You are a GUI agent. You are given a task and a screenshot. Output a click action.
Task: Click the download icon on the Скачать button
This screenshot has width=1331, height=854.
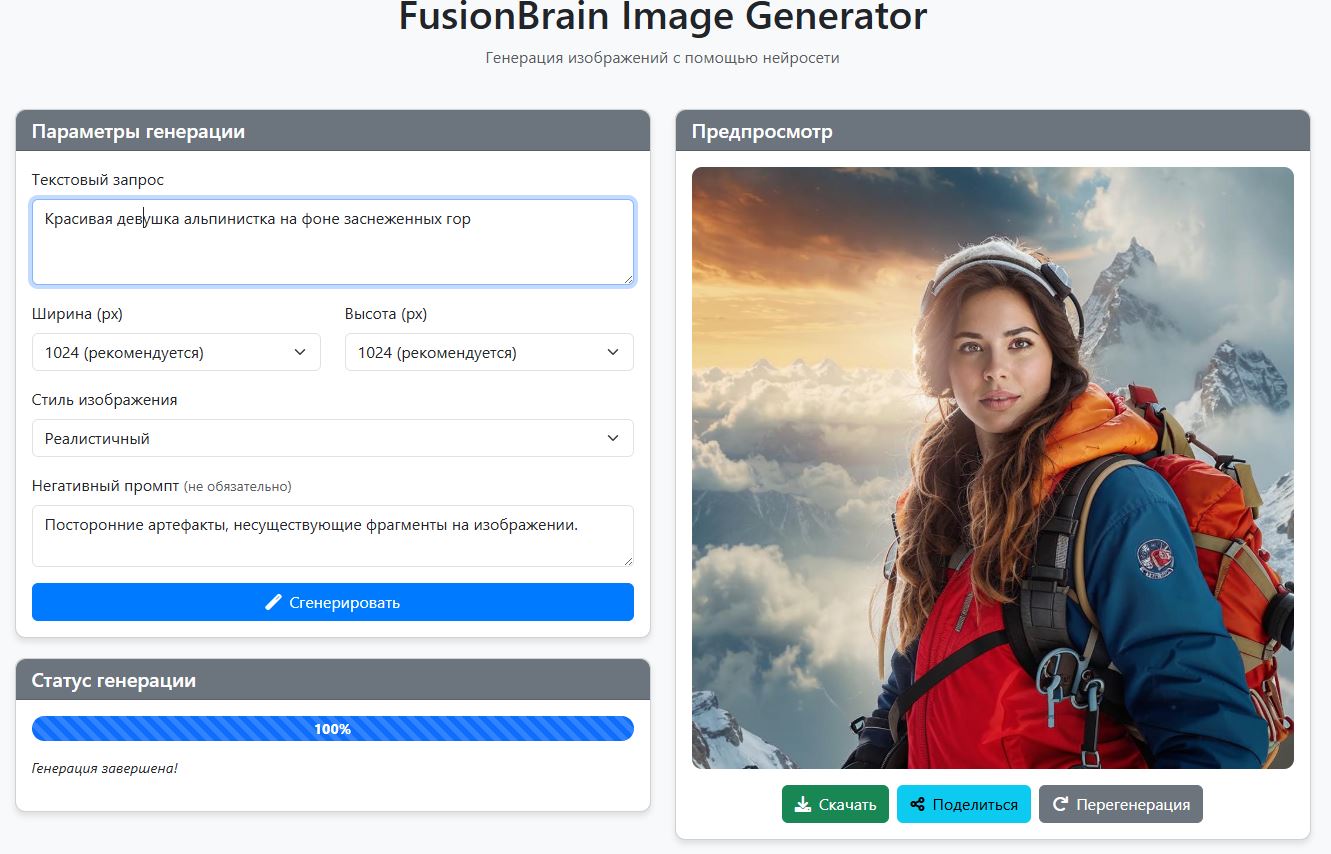802,805
